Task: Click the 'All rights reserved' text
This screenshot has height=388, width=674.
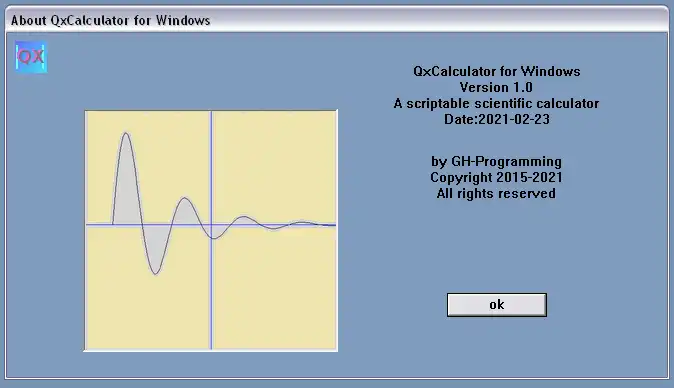Action: (x=496, y=193)
